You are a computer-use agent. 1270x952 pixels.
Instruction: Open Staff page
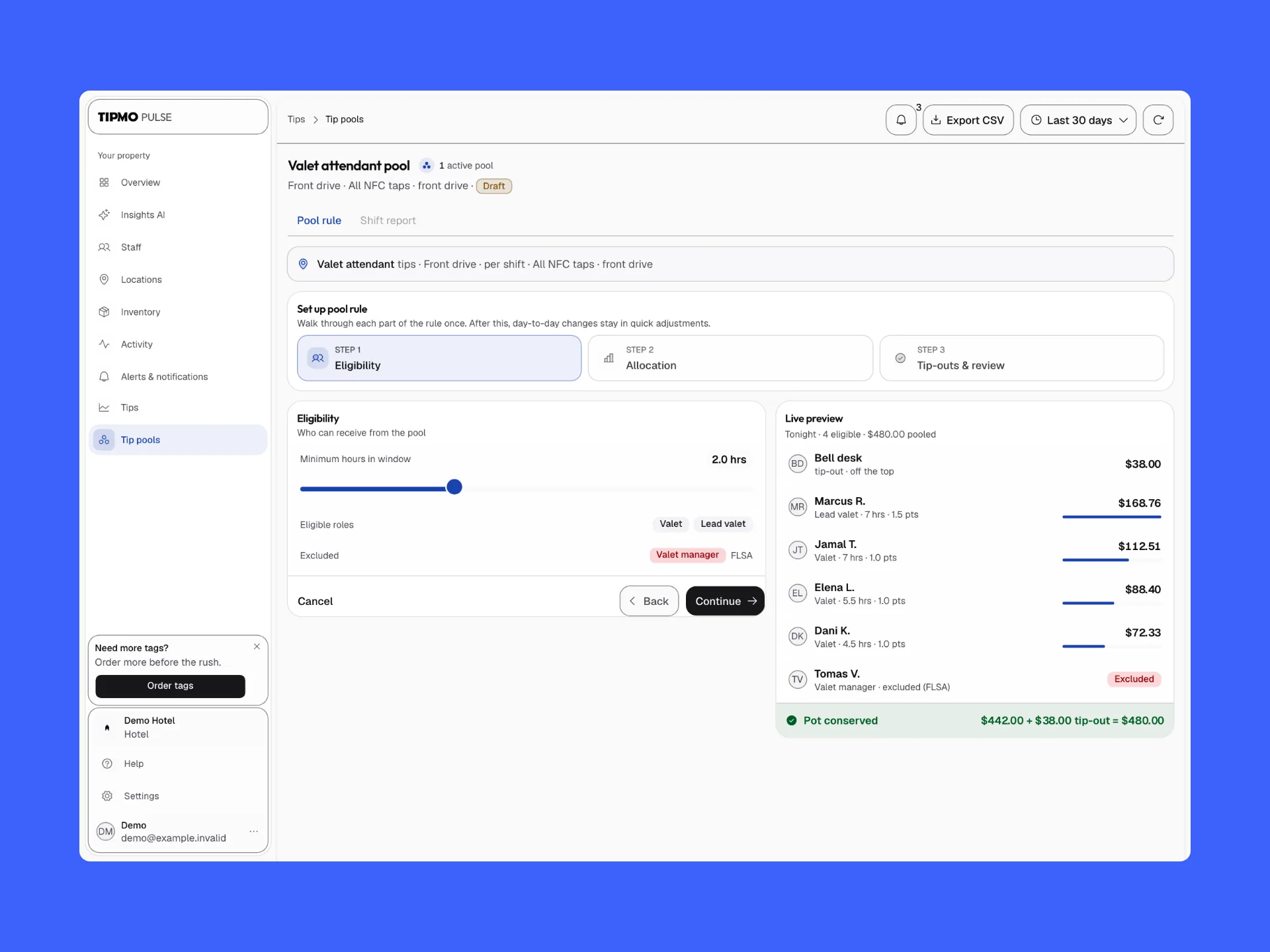tap(178, 247)
